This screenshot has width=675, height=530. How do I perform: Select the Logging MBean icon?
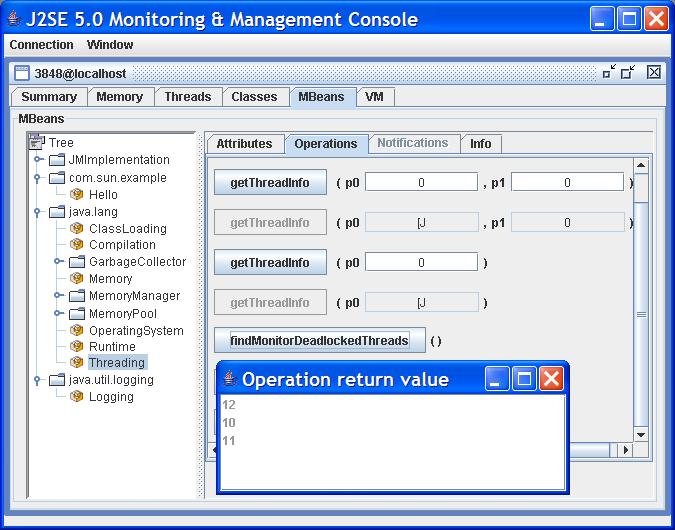(x=76, y=397)
